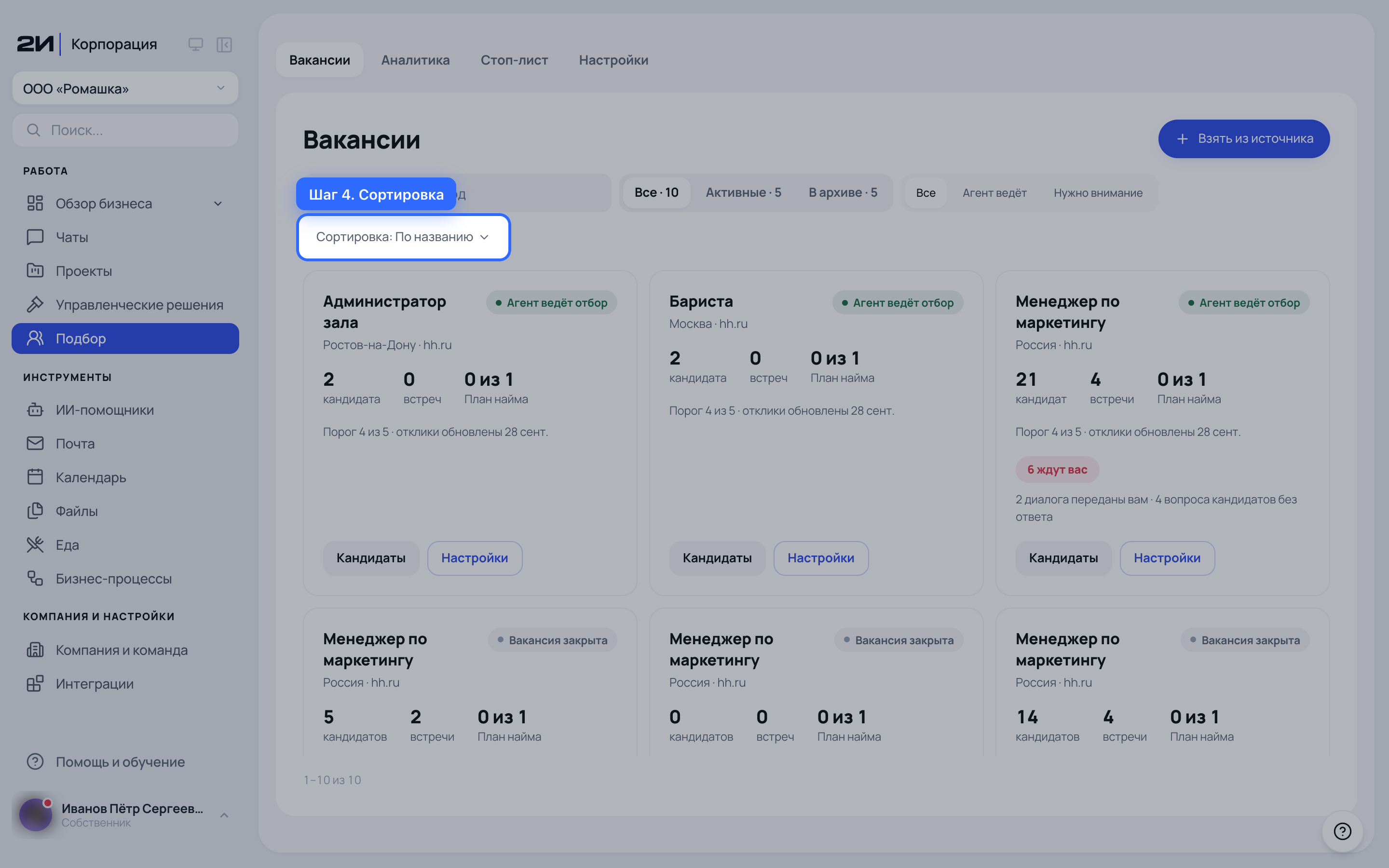Filter vacancies by Активные · 5
1389x868 pixels.
[x=743, y=193]
